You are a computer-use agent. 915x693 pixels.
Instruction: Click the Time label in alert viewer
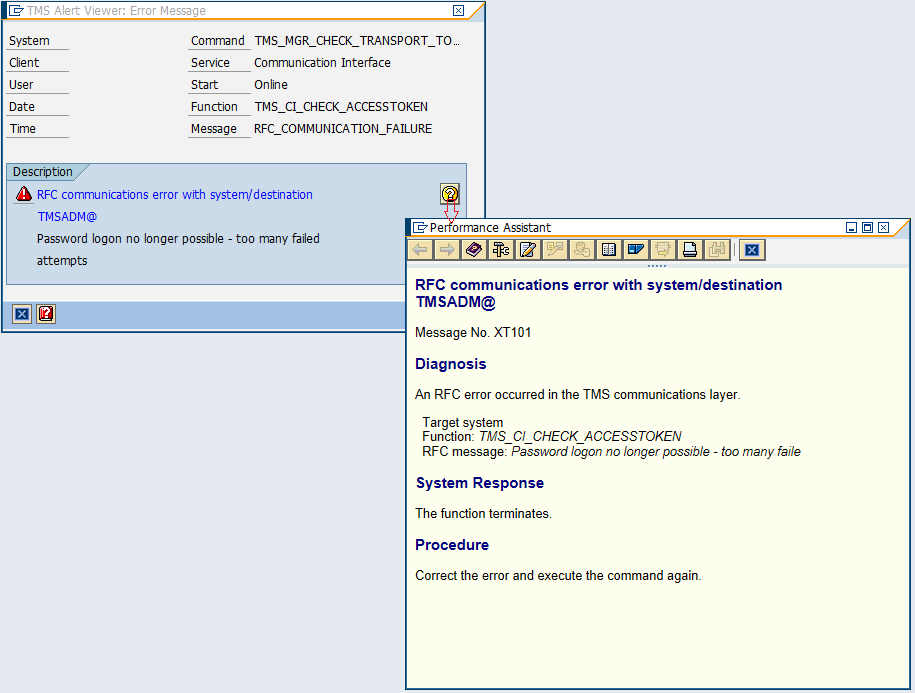(x=23, y=129)
